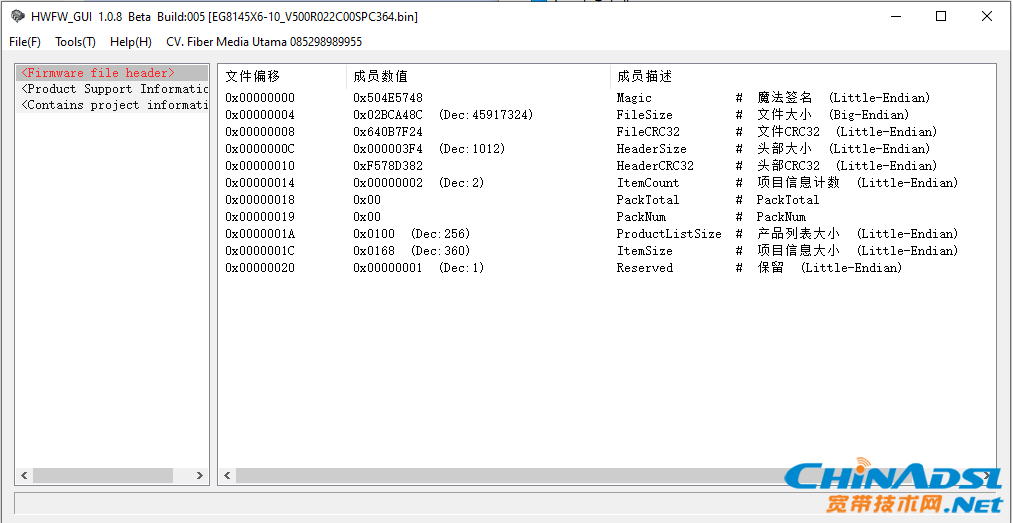The width and height of the screenshot is (1013, 523).
Task: Select the Firmware file header tree item
Action: click(98, 73)
